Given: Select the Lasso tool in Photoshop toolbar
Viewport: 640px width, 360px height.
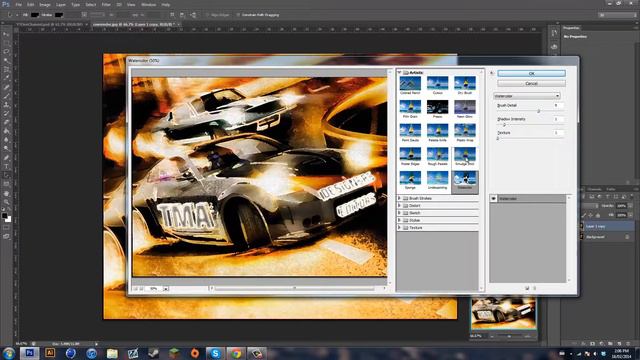Looking at the screenshot, I should click(7, 52).
